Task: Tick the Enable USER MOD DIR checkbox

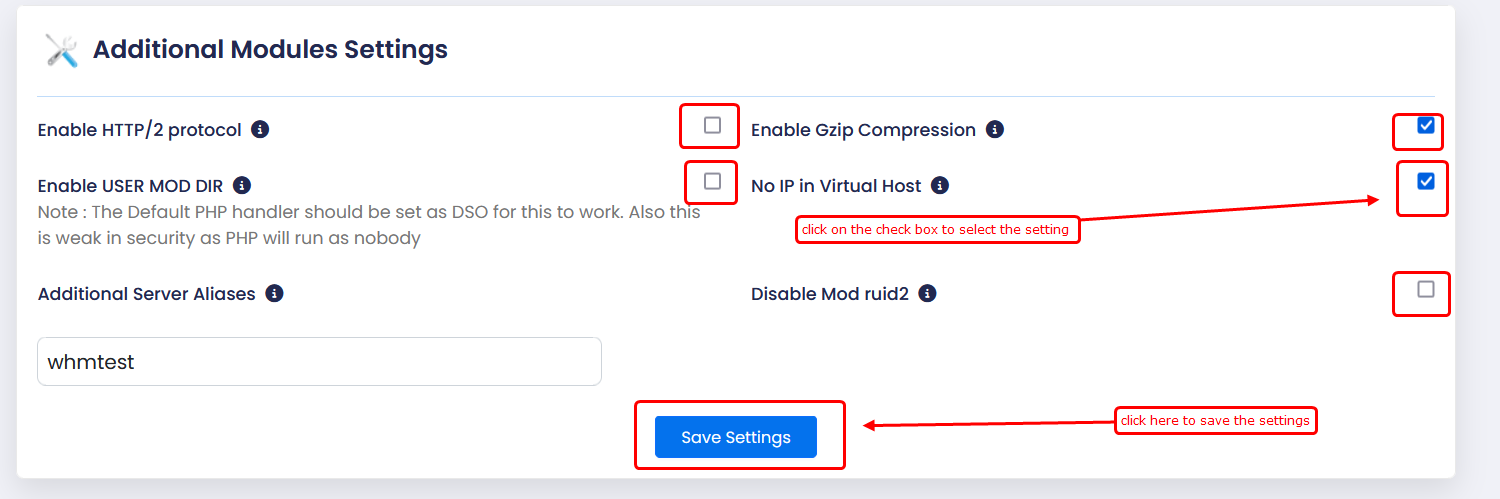Action: (712, 181)
